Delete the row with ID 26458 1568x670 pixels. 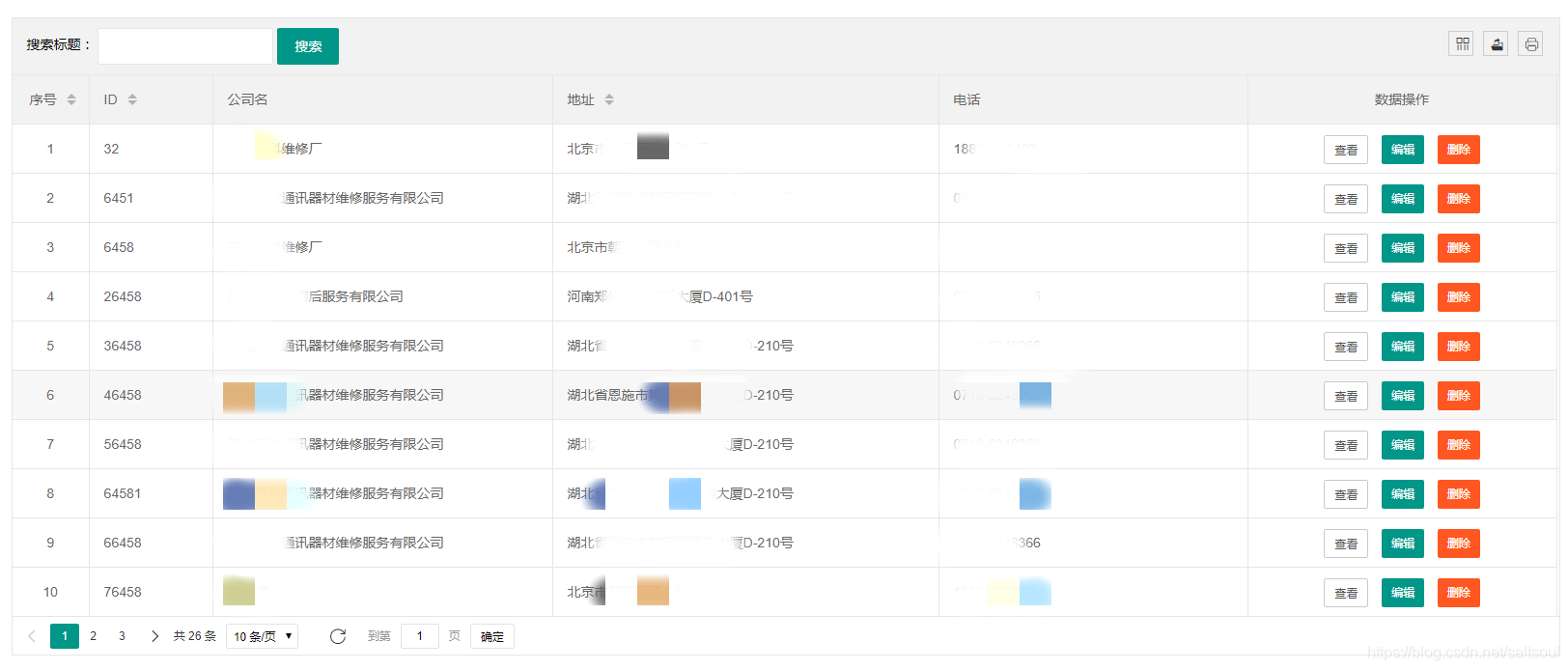coord(1459,297)
